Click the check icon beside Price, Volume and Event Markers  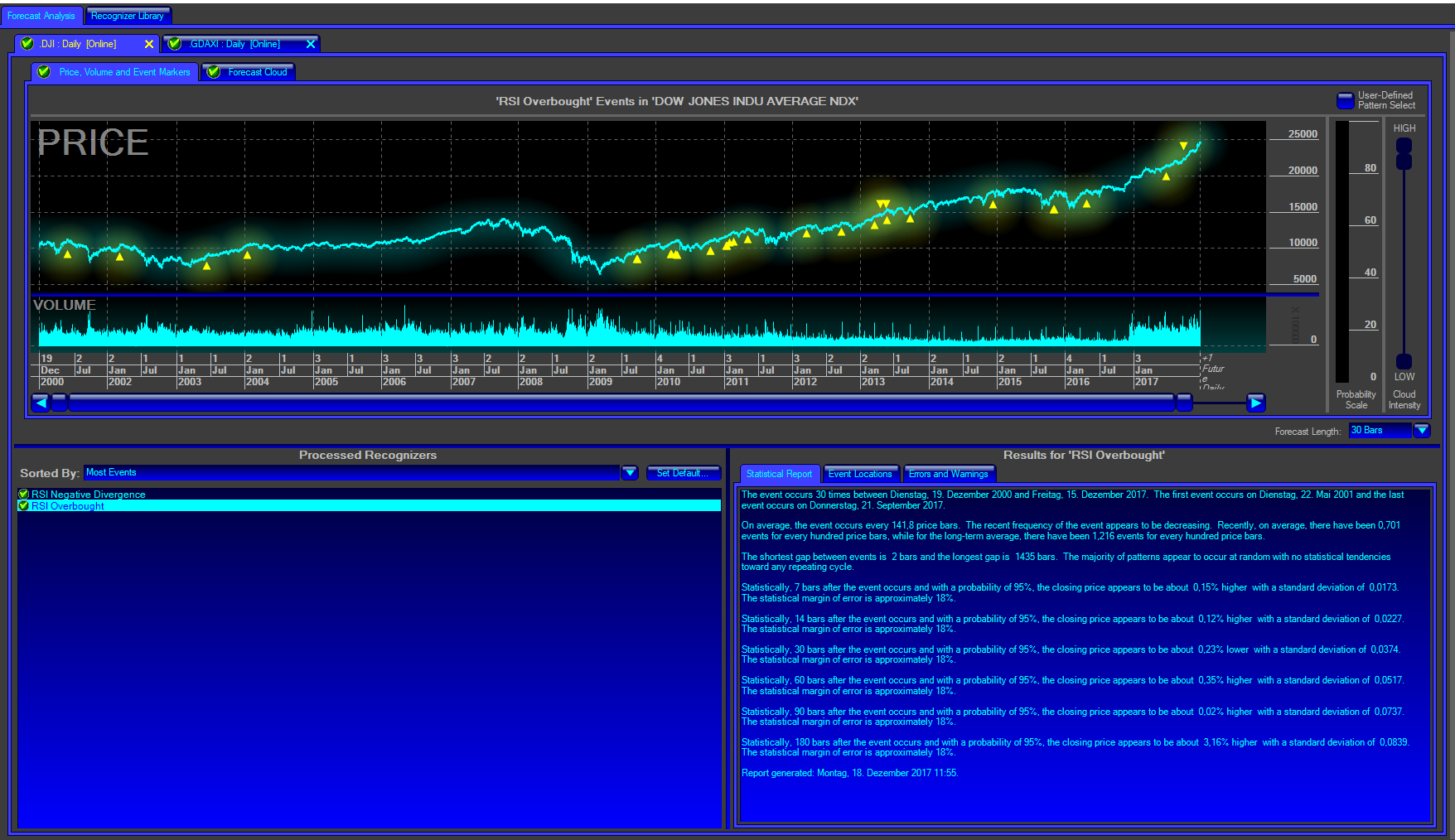point(44,72)
